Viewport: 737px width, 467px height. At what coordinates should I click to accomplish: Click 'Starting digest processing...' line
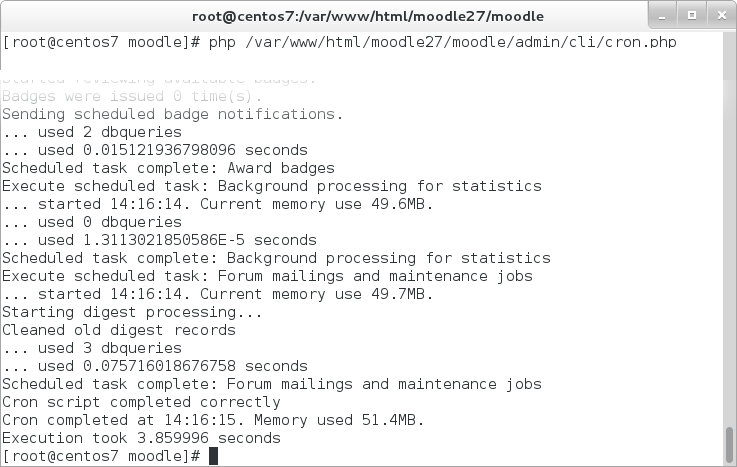coord(132,312)
